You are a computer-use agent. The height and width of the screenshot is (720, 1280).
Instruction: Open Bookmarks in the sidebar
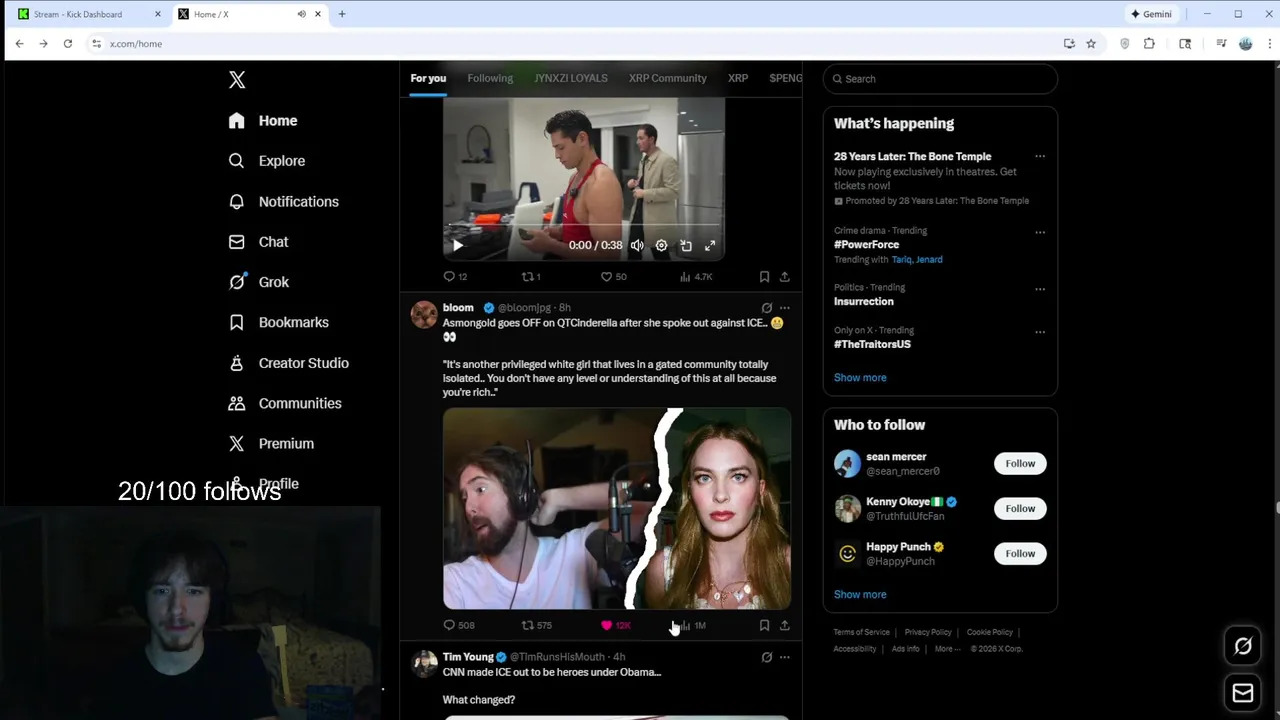pos(278,322)
